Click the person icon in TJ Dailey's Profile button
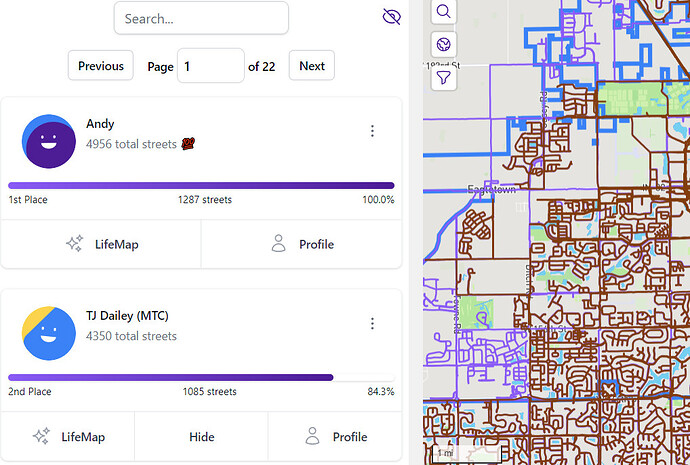This screenshot has width=690, height=465. coord(312,436)
